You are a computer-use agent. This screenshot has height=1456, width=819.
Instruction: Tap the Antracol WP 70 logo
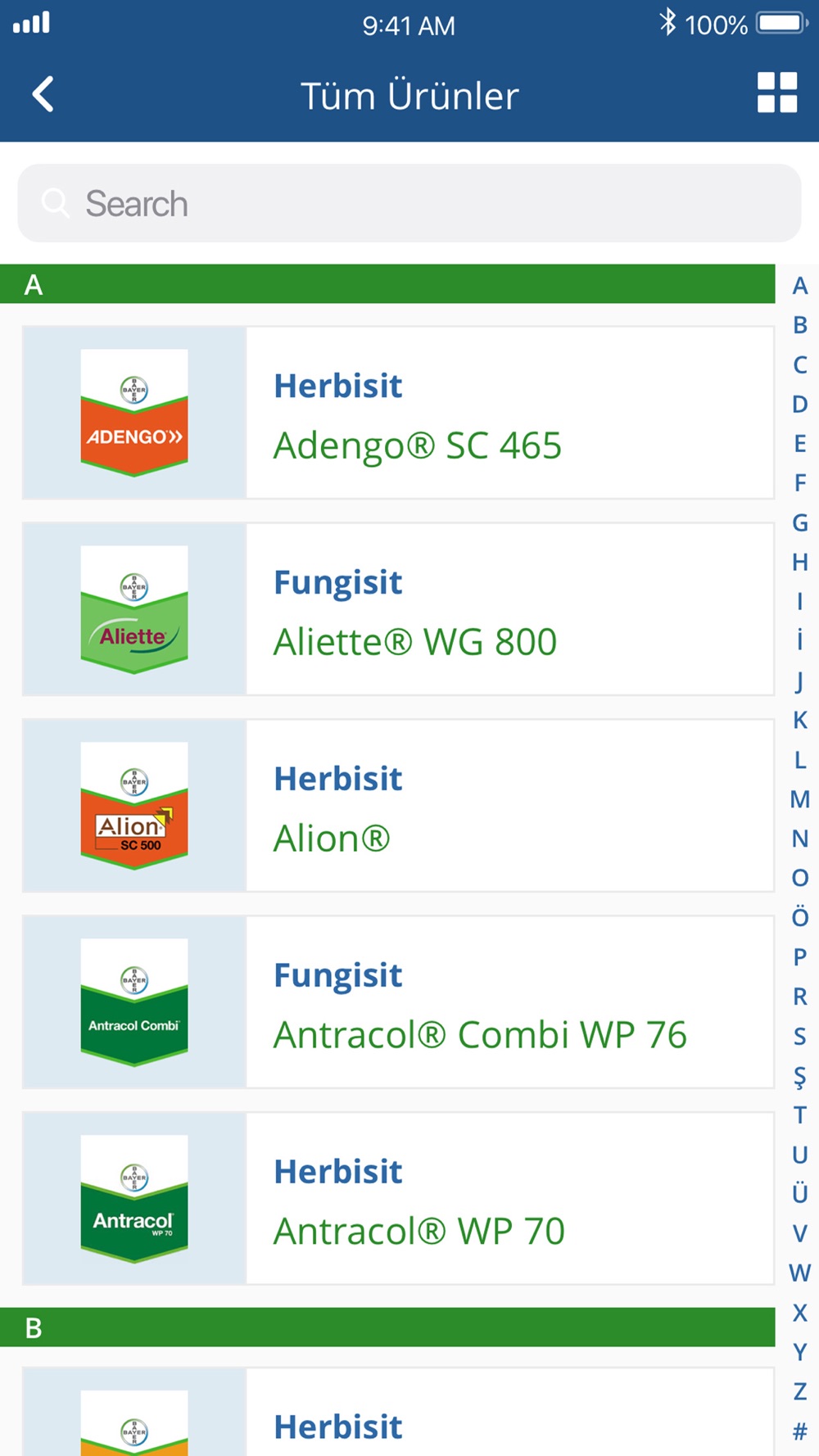[134, 1199]
